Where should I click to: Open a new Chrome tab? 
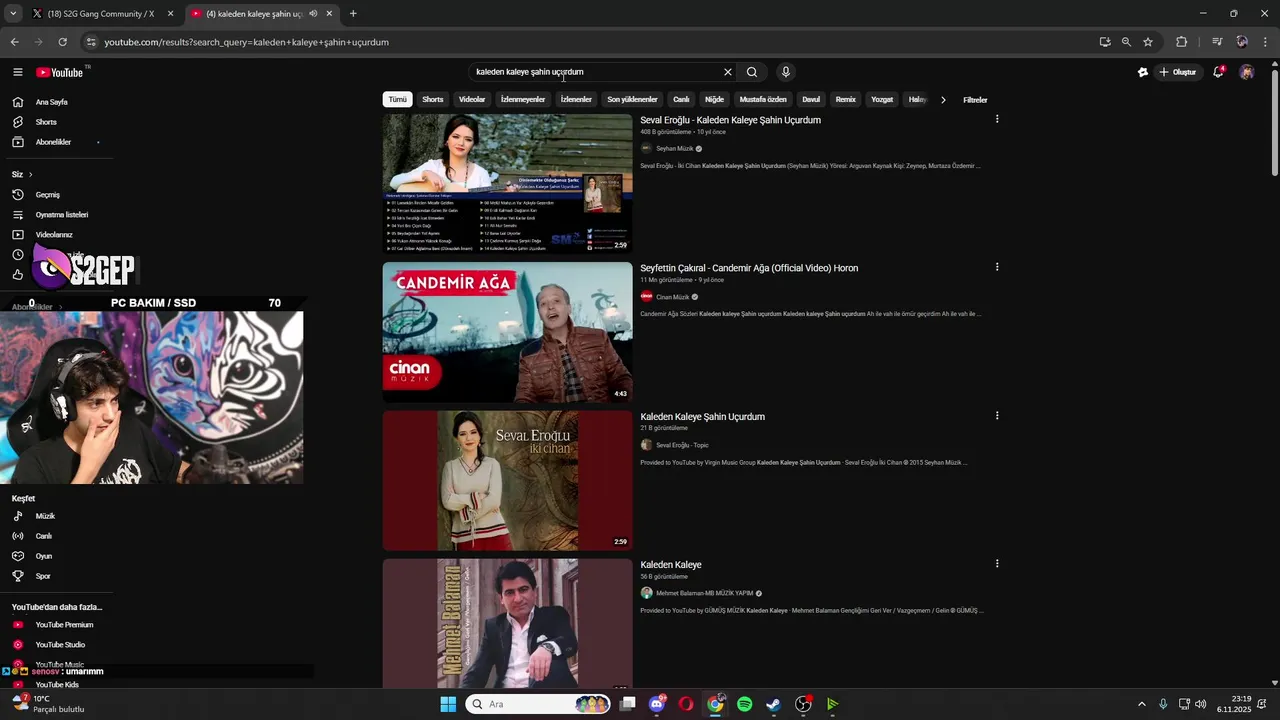pyautogui.click(x=353, y=14)
